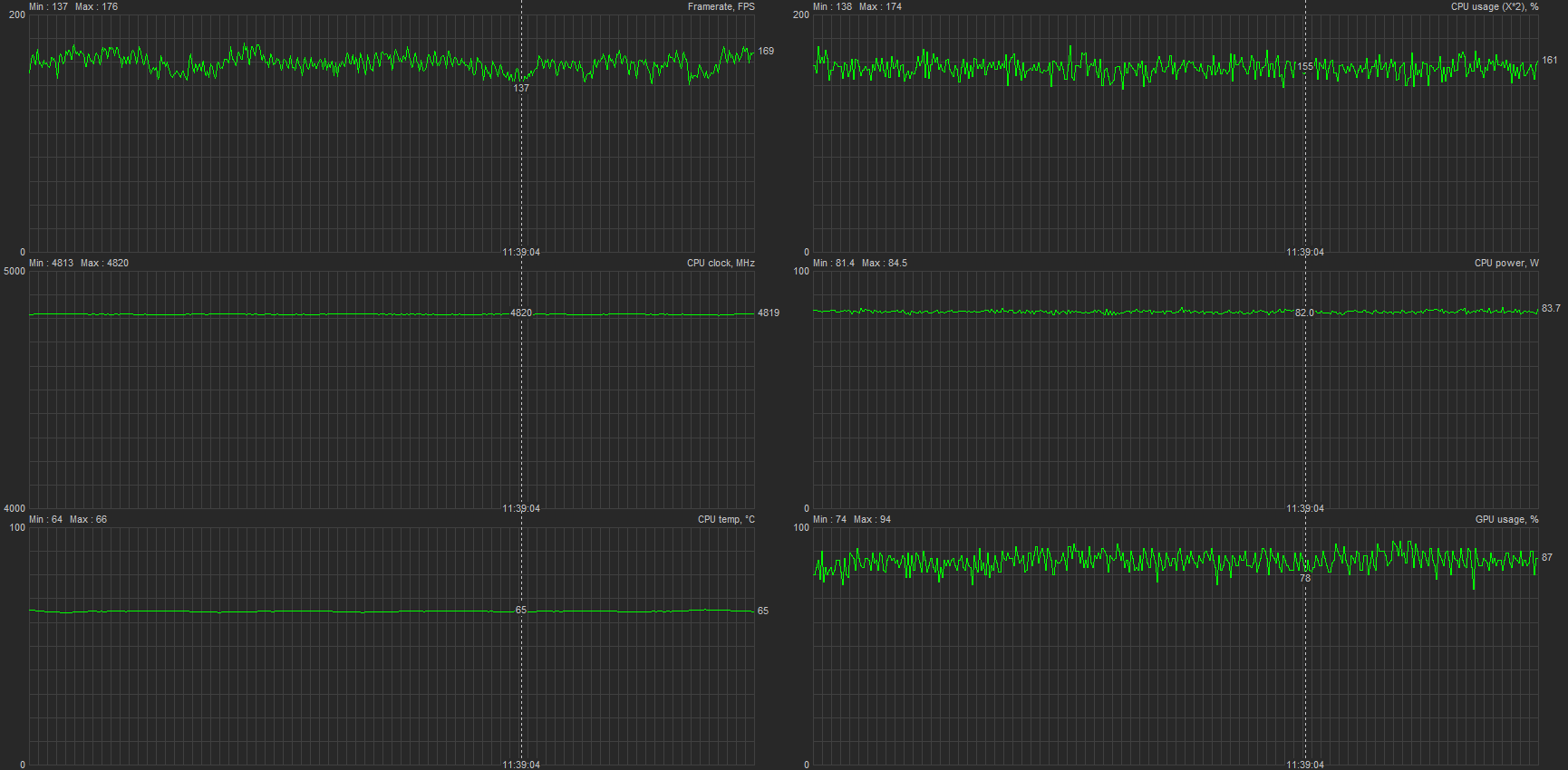Click the 100 axis label on GPU usage graph
This screenshot has height=770, width=1568.
click(801, 528)
